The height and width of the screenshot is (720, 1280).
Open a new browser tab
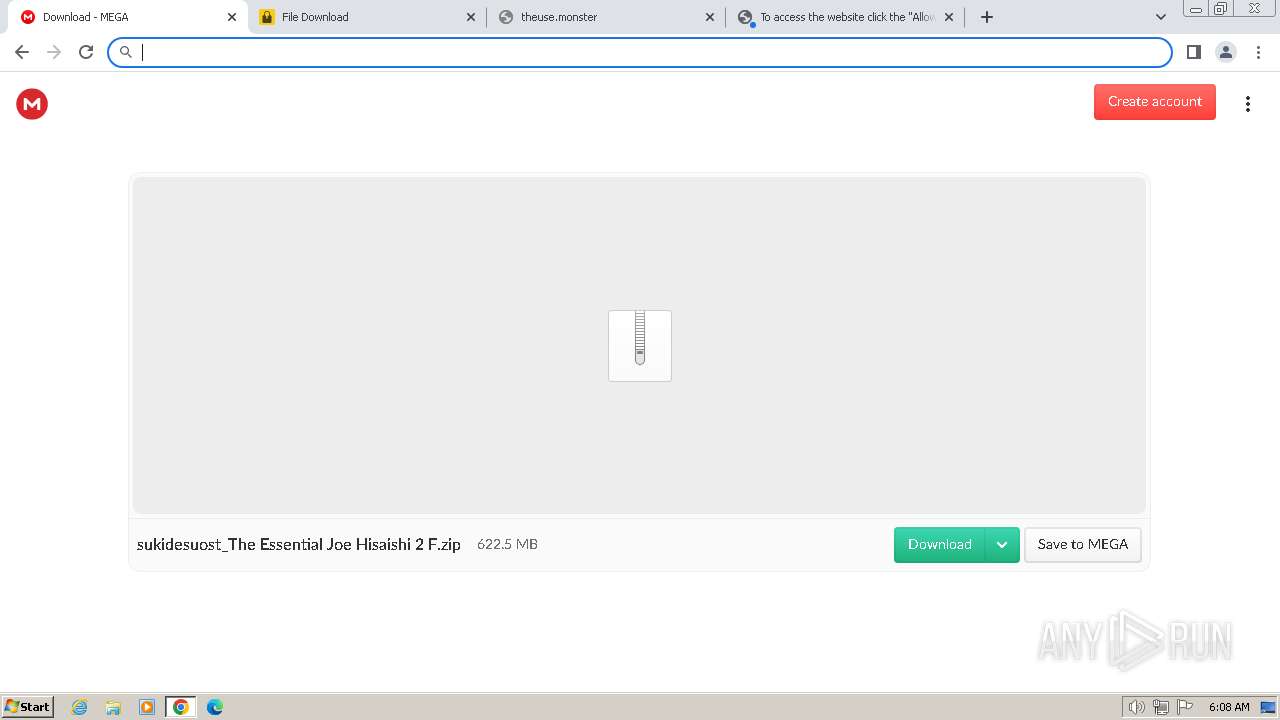coord(987,17)
